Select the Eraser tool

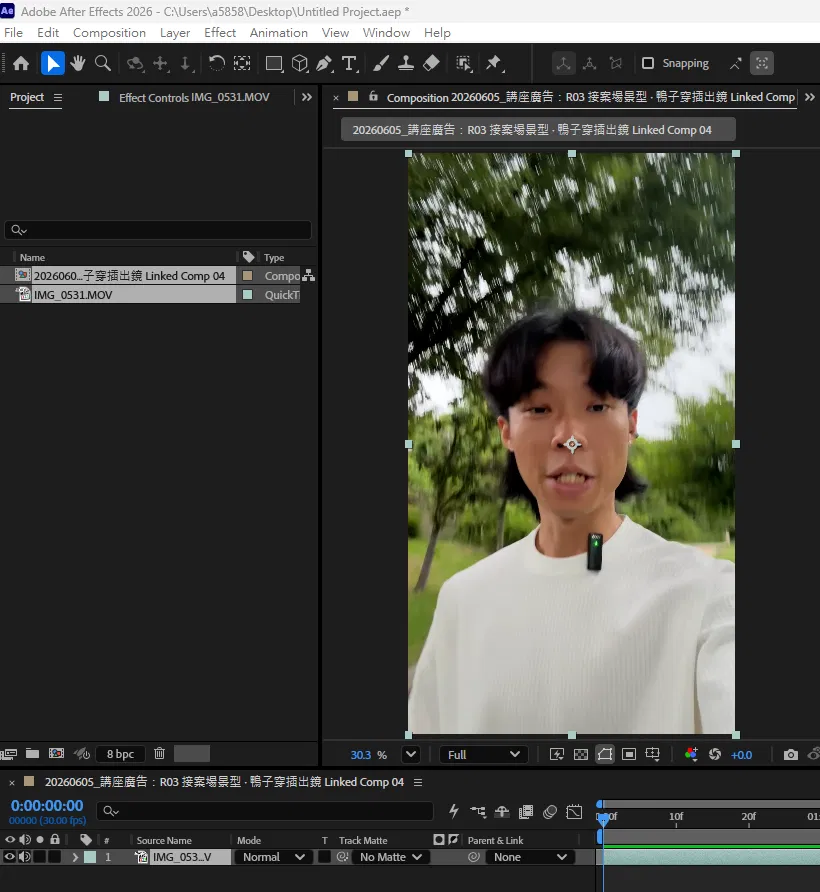[x=431, y=63]
